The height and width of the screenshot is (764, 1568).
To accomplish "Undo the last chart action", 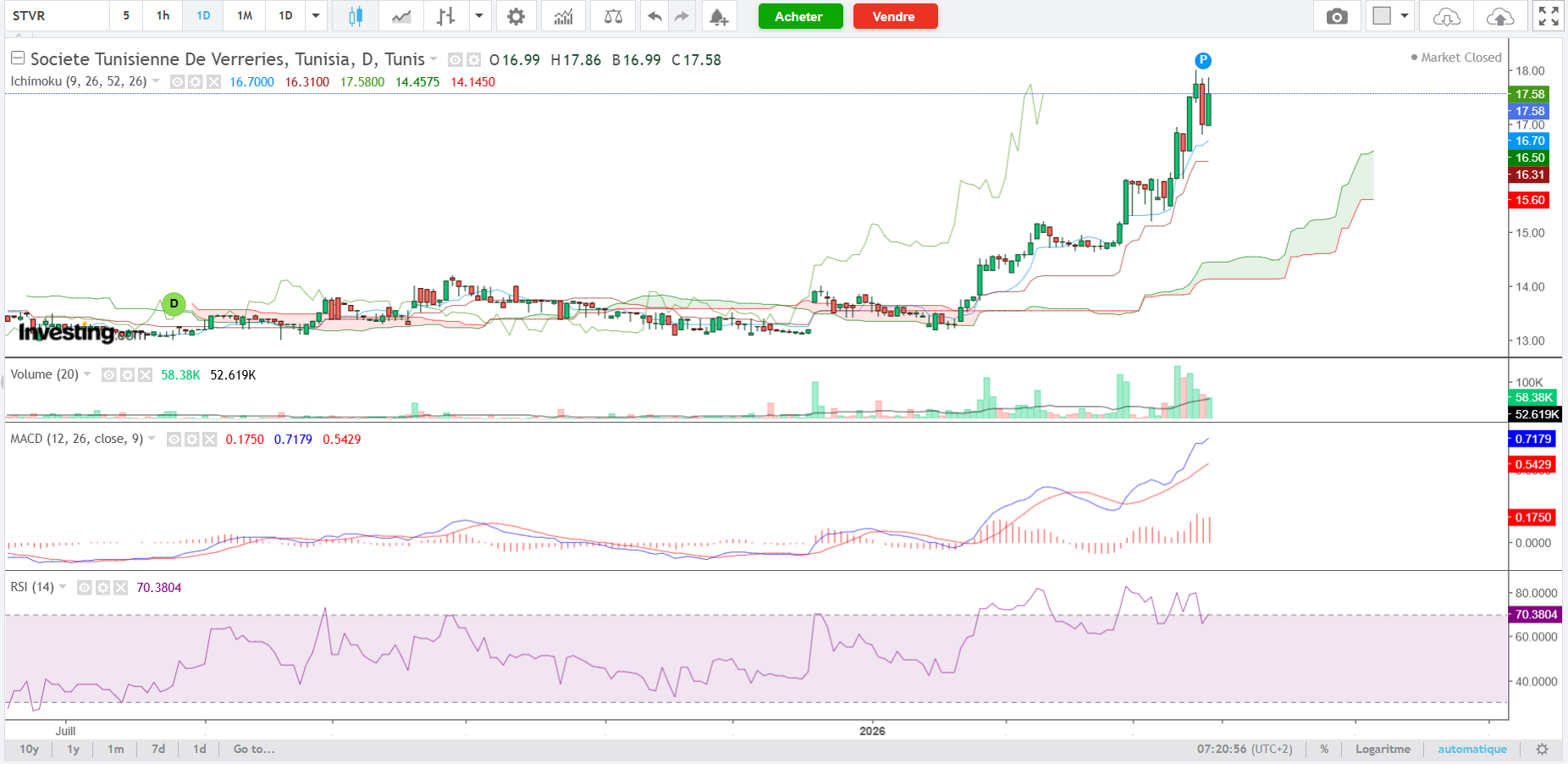I will (654, 16).
